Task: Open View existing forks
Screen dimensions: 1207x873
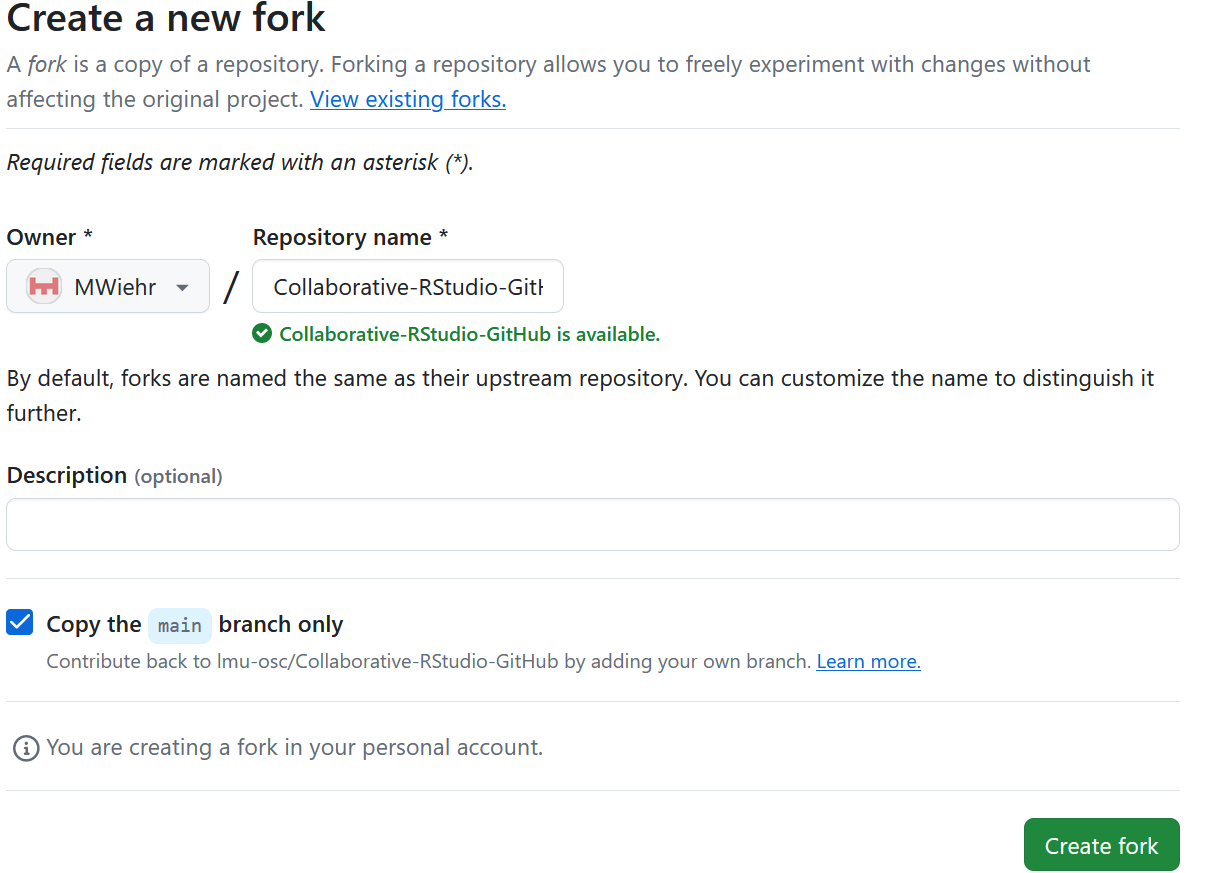Action: pos(407,99)
